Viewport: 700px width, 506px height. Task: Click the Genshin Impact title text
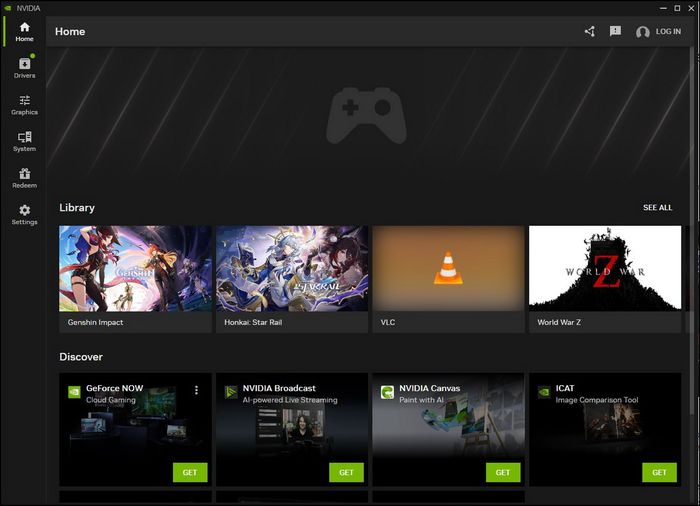click(x=95, y=322)
